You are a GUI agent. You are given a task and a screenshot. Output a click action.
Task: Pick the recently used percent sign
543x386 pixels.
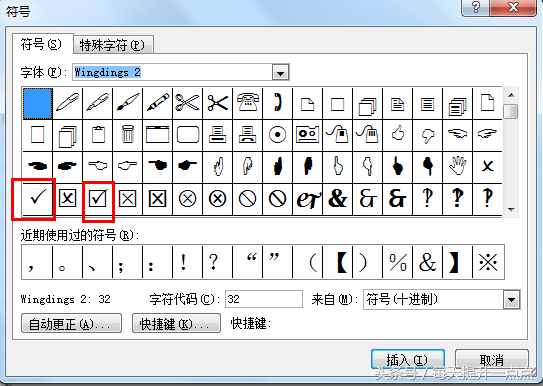click(398, 262)
